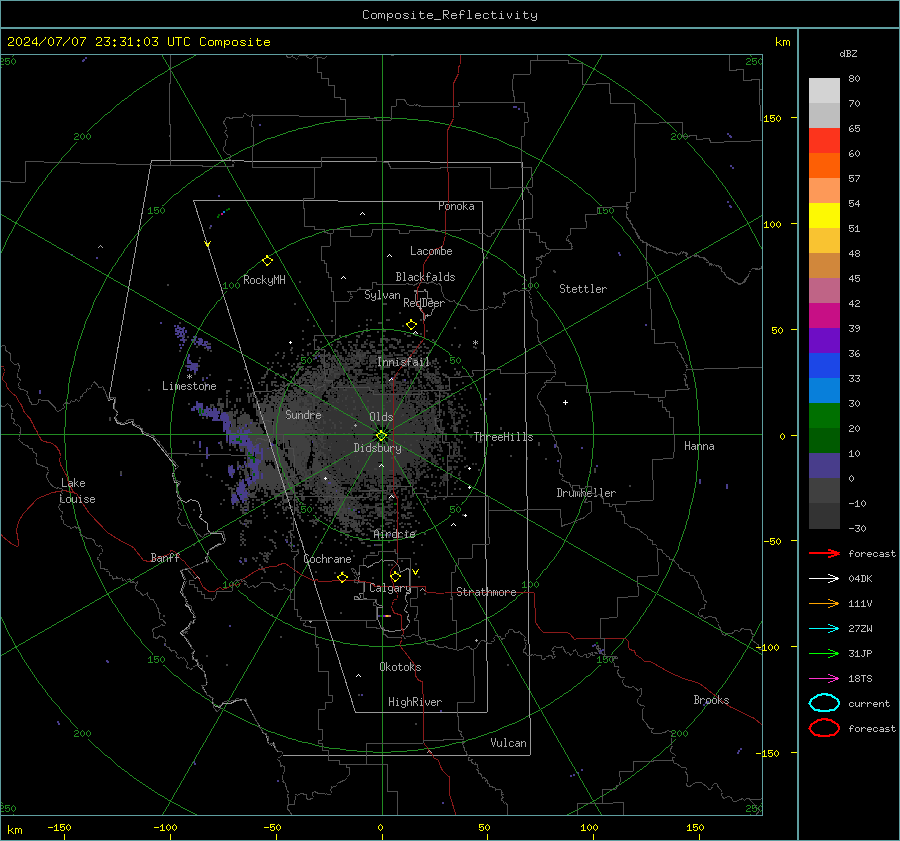Screen dimensions: 900x841
Task: Click the Didsbury city label
Action: [x=377, y=448]
